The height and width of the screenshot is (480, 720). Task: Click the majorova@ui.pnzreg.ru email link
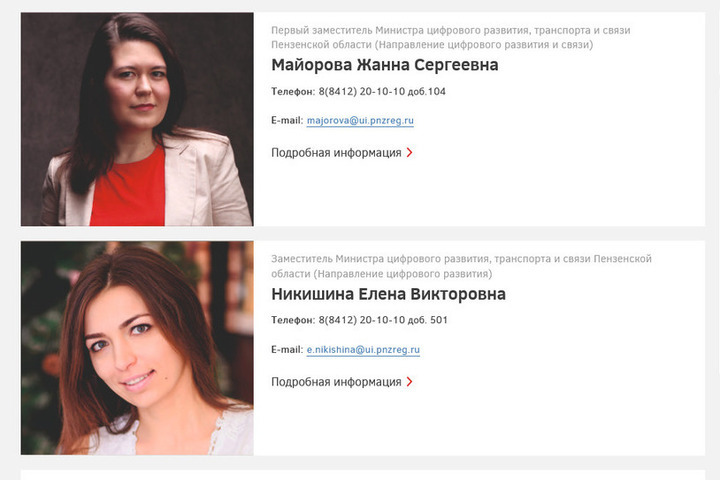[360, 120]
